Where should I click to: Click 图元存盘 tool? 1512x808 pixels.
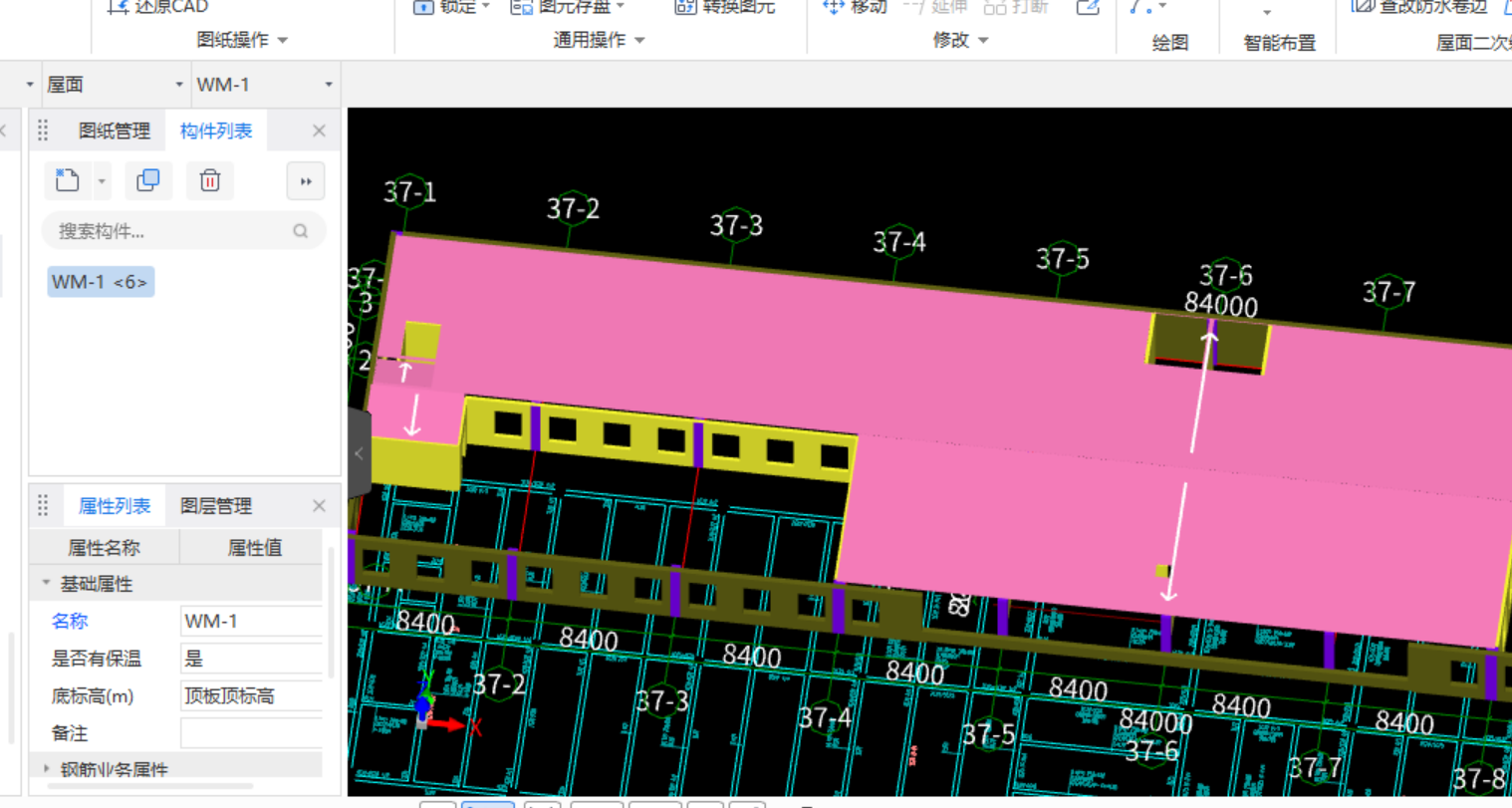567,7
